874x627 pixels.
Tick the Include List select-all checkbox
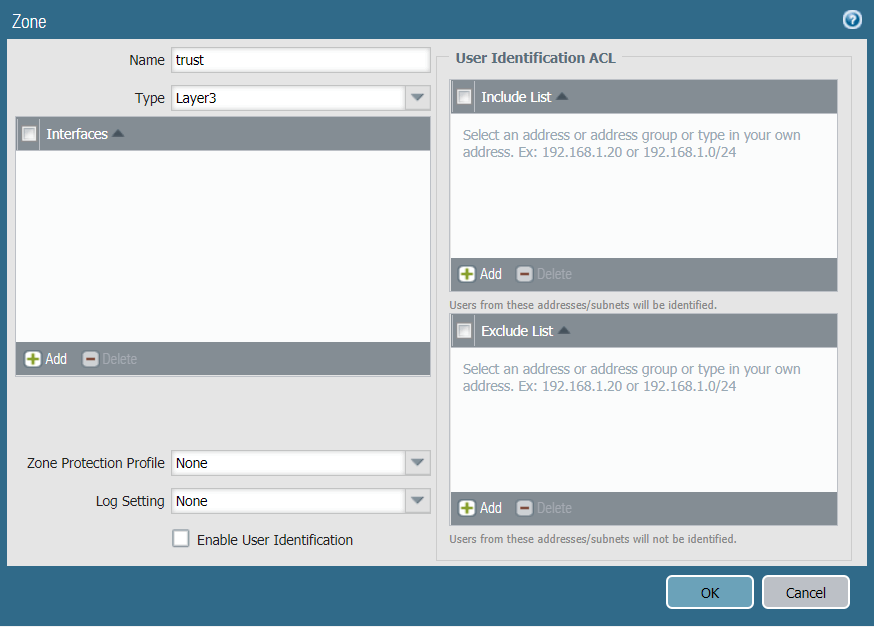click(x=464, y=97)
